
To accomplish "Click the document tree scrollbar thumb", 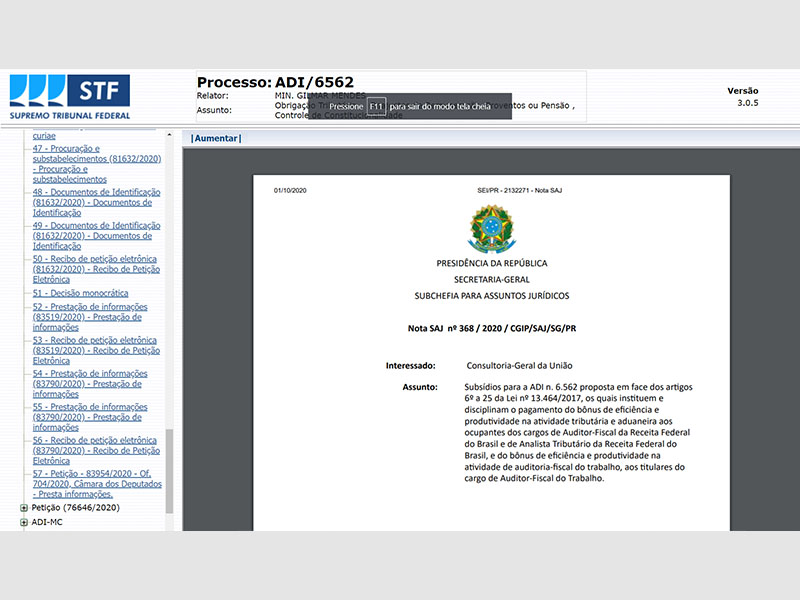I will click(169, 471).
